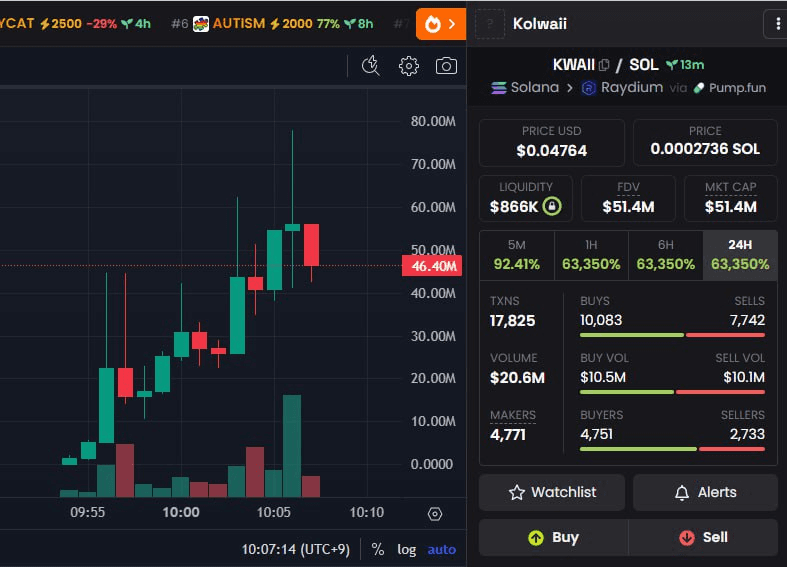
Task: Toggle the auto scale on chart
Action: 442,549
